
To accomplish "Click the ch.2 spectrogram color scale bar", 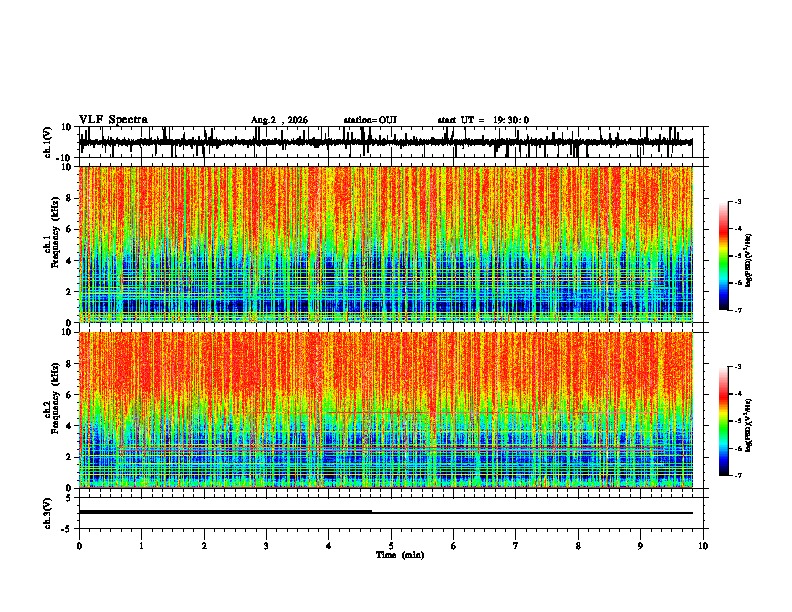I will coord(724,421).
